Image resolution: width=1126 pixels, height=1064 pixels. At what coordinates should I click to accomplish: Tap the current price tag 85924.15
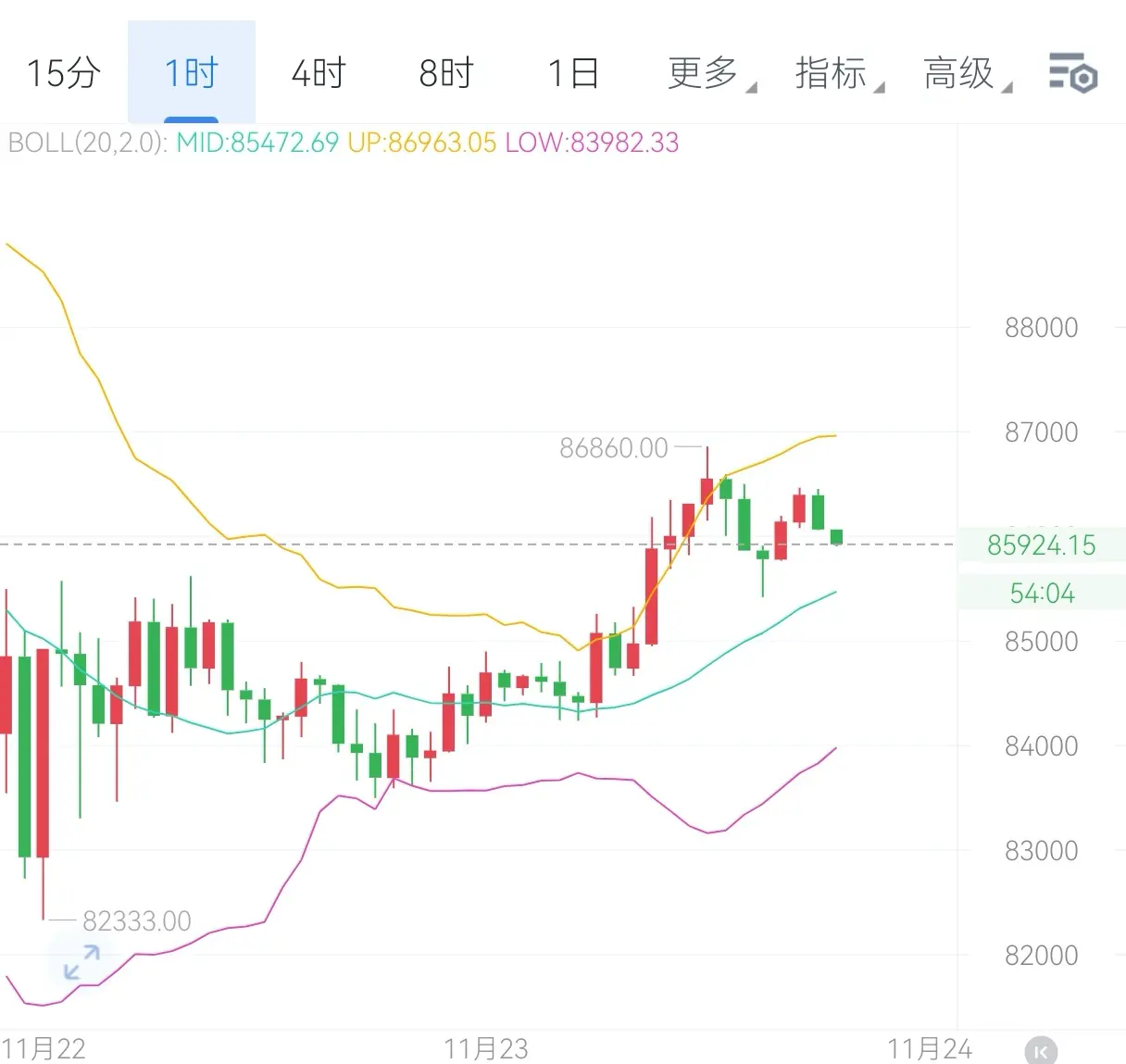[1041, 545]
